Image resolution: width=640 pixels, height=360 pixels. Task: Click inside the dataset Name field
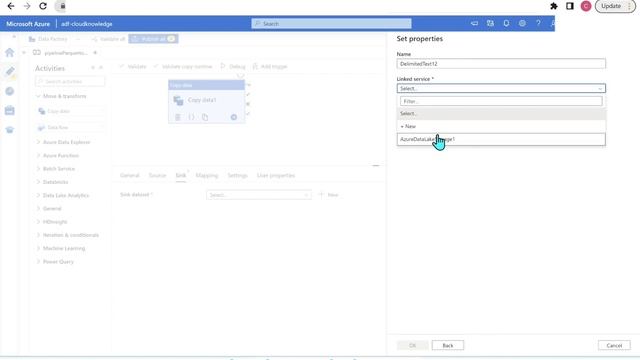(501, 64)
